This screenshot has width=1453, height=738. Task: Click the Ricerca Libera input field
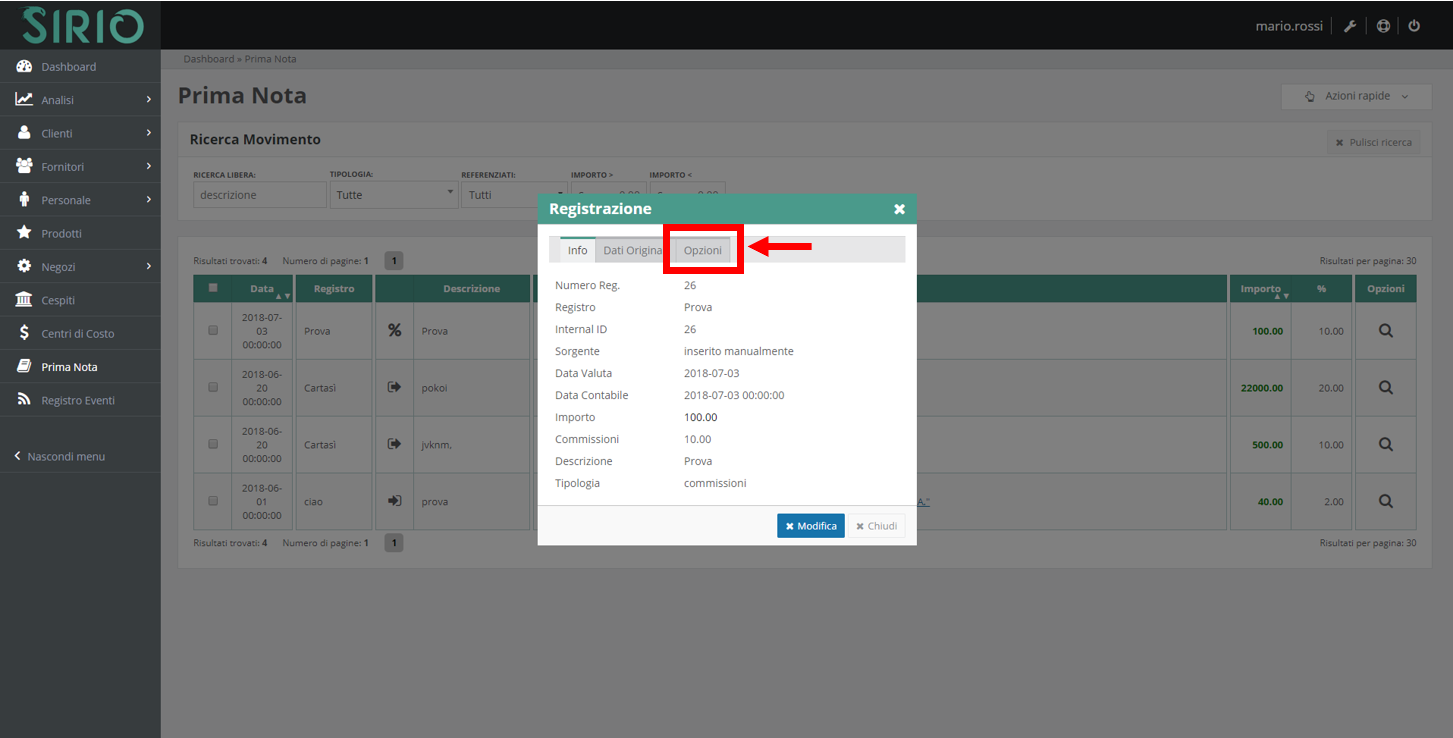[259, 195]
